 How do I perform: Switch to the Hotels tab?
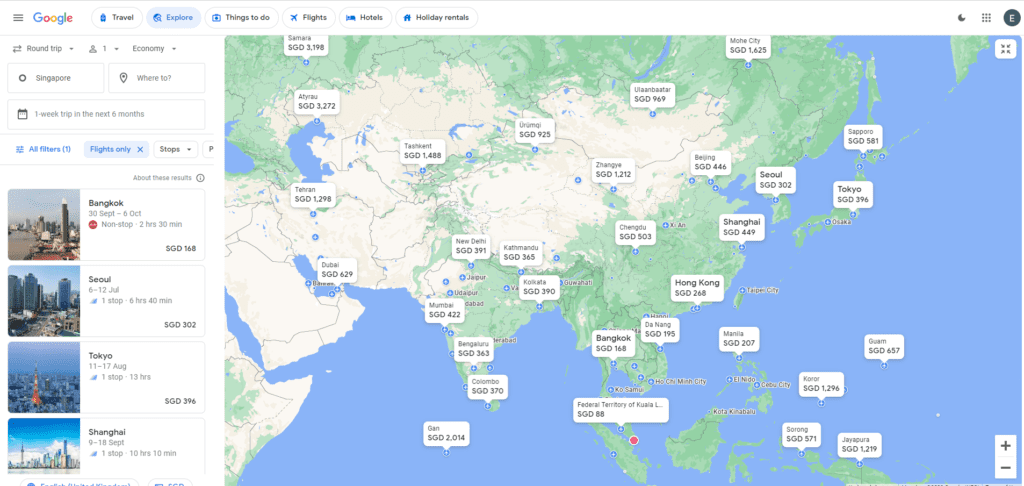pos(366,18)
